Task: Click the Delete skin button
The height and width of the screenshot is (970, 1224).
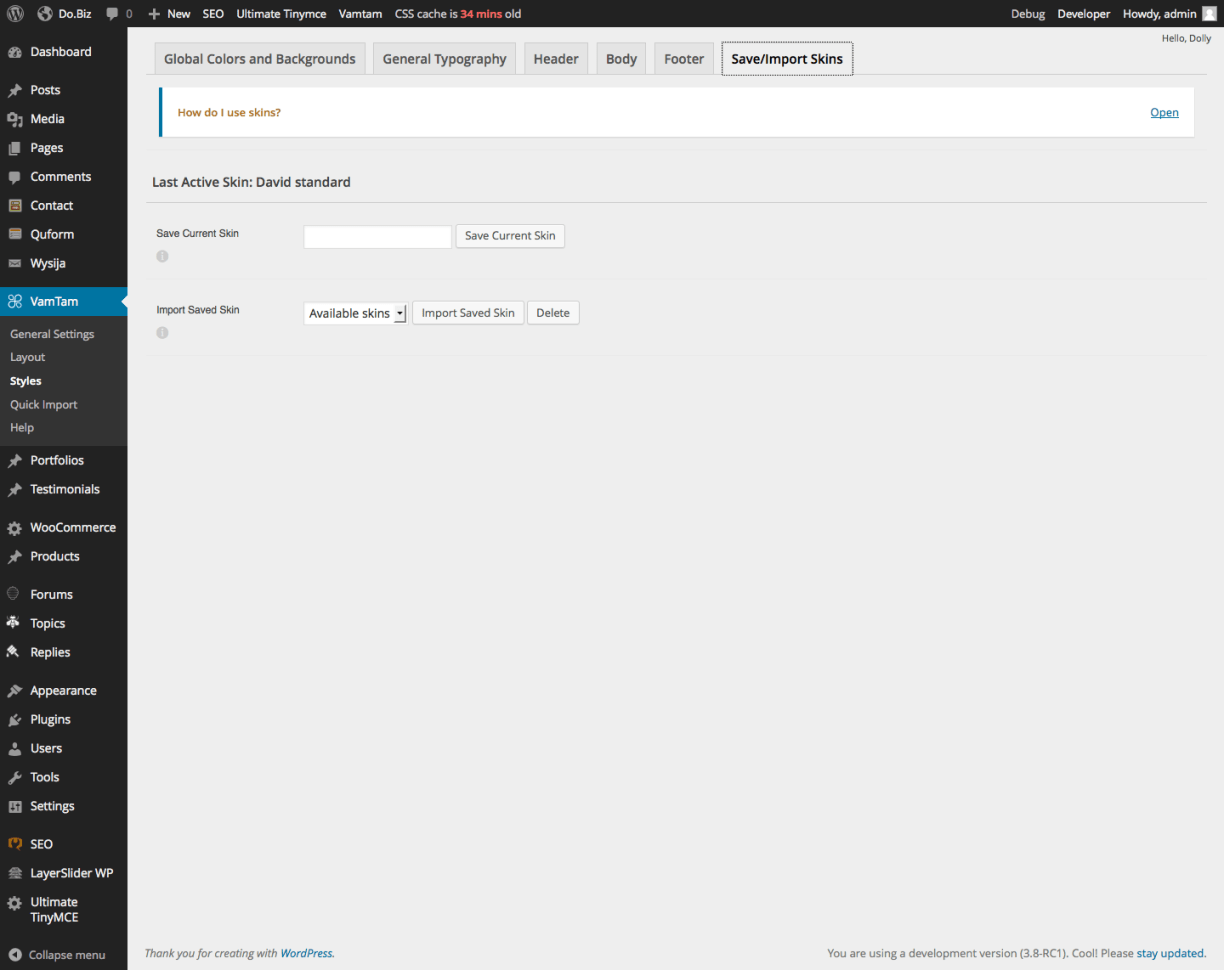Action: point(553,313)
